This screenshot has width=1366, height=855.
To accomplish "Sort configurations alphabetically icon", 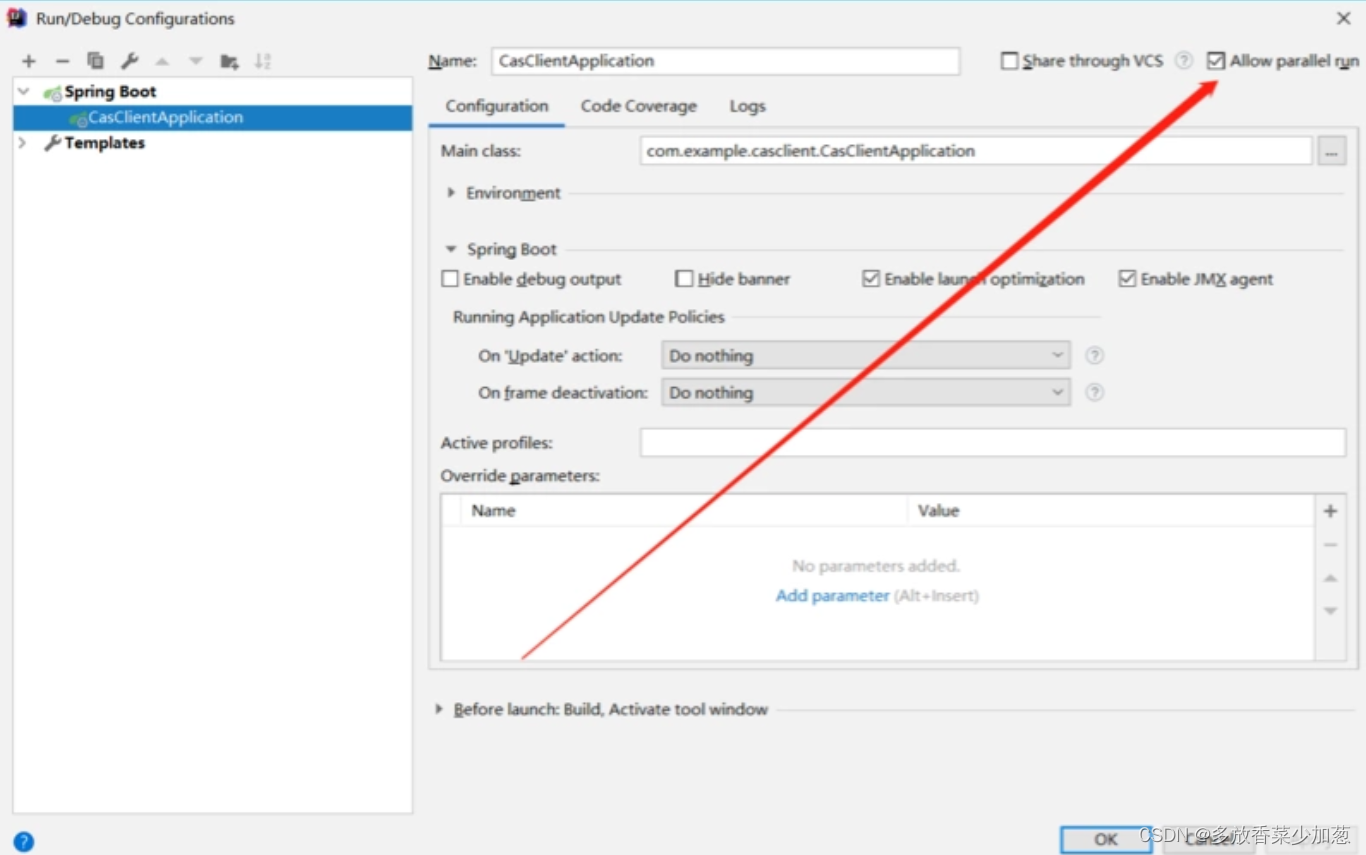I will 262,61.
